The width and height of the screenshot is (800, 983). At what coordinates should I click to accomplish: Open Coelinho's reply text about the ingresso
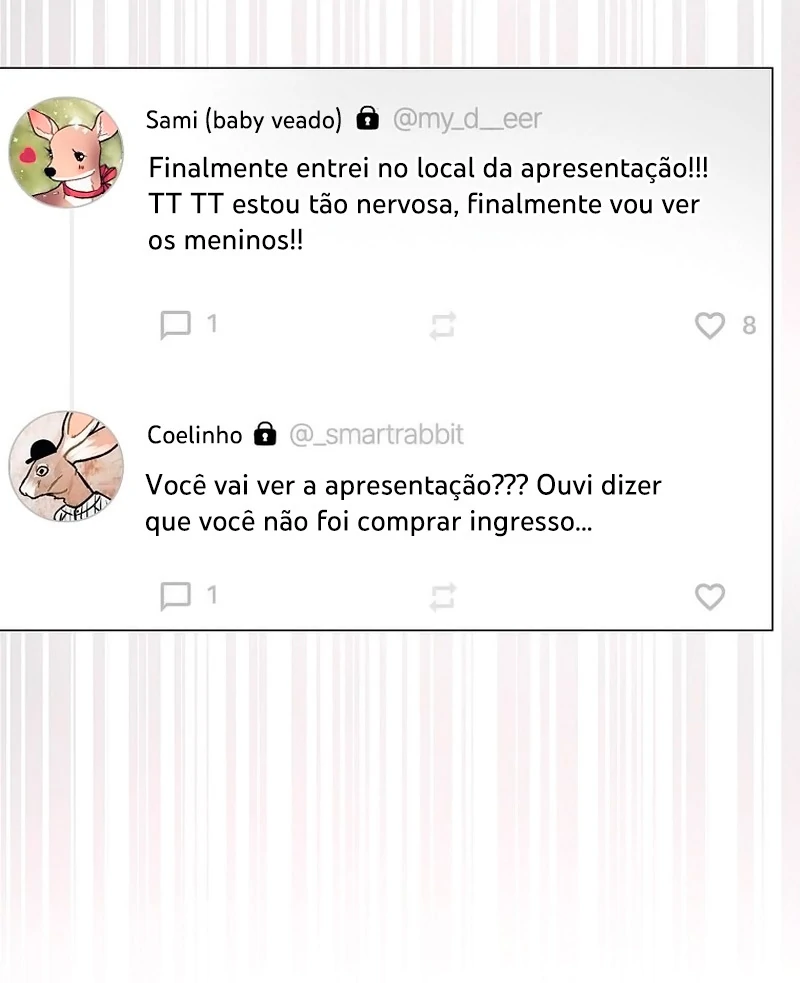[403, 503]
